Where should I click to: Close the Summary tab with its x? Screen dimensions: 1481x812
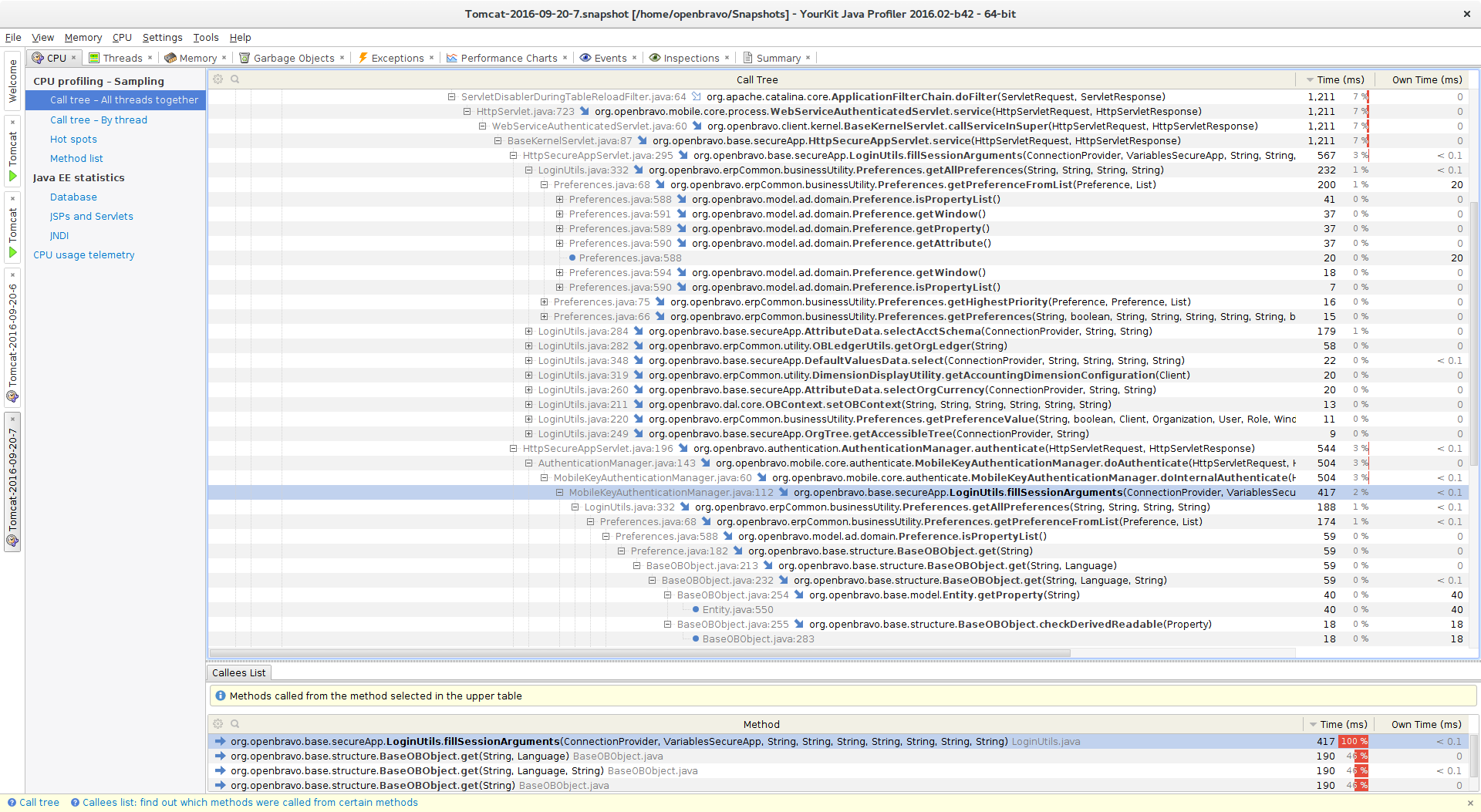[x=808, y=58]
